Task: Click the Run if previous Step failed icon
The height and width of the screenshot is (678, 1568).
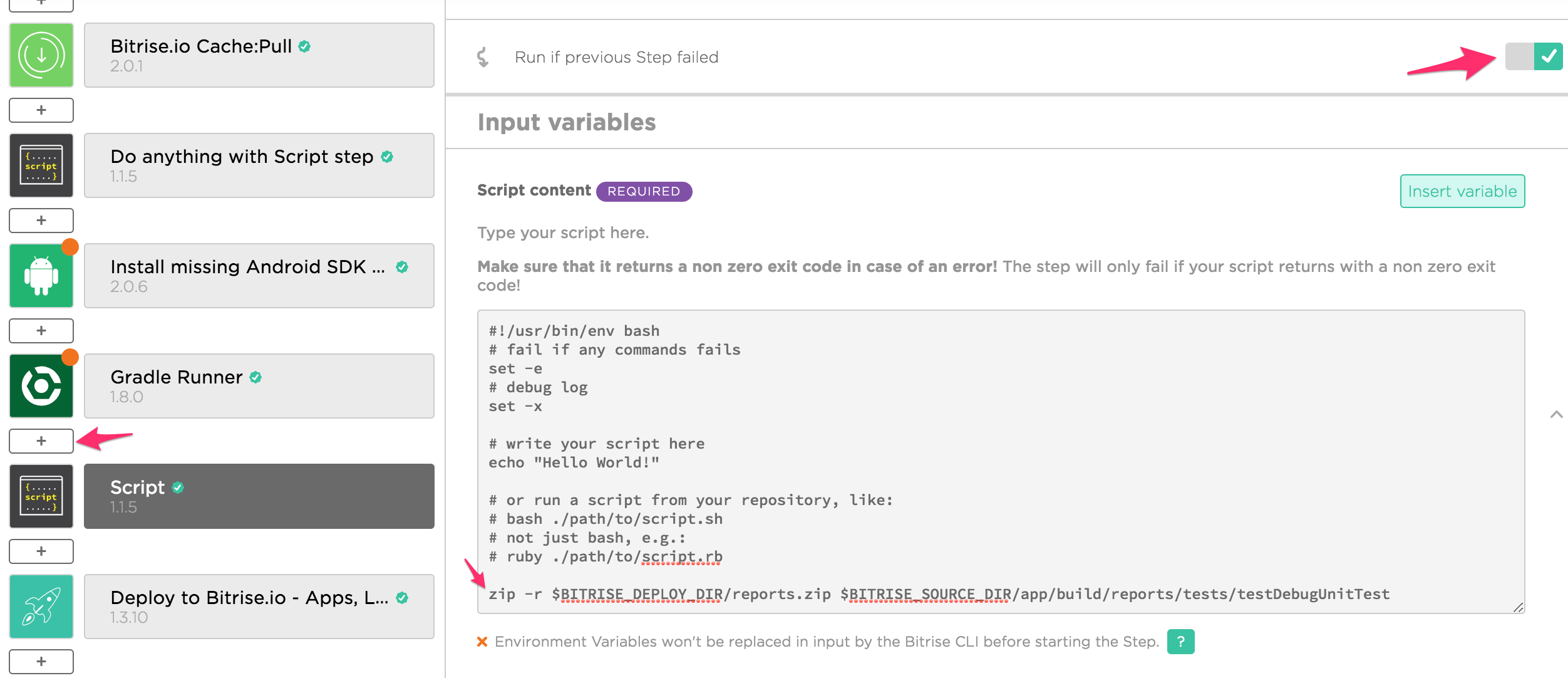Action: point(483,57)
